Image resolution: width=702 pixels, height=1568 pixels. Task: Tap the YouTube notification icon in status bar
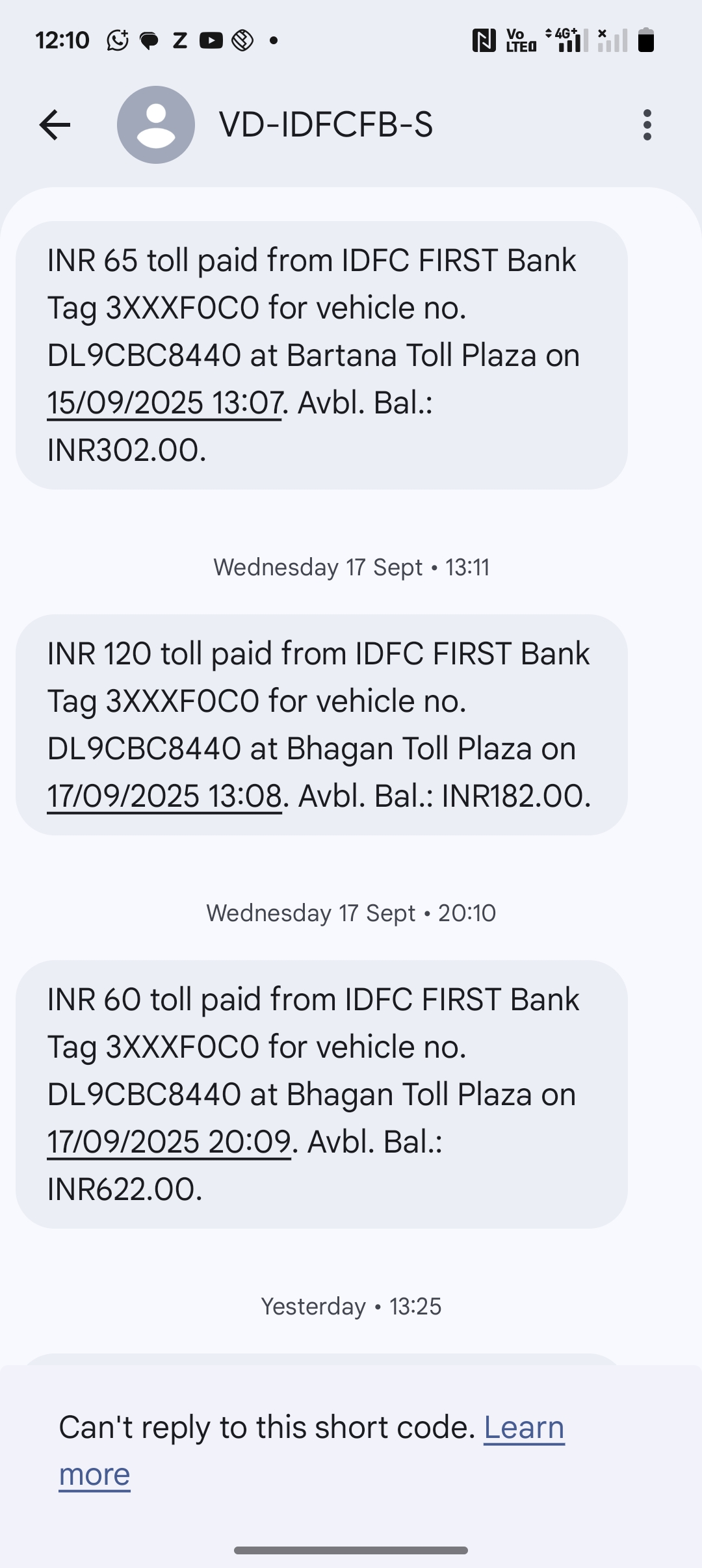pyautogui.click(x=211, y=40)
